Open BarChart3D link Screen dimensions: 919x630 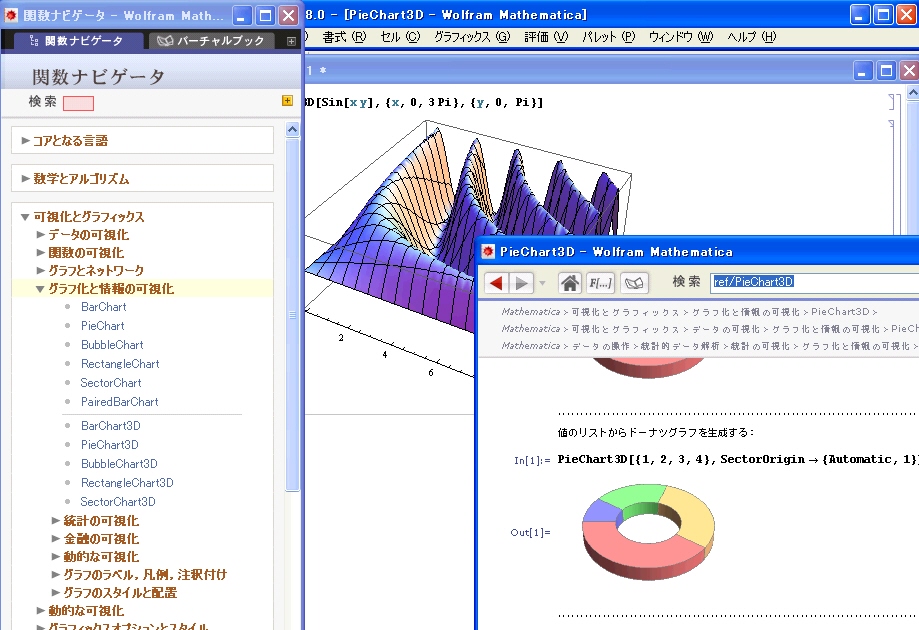tap(111, 426)
